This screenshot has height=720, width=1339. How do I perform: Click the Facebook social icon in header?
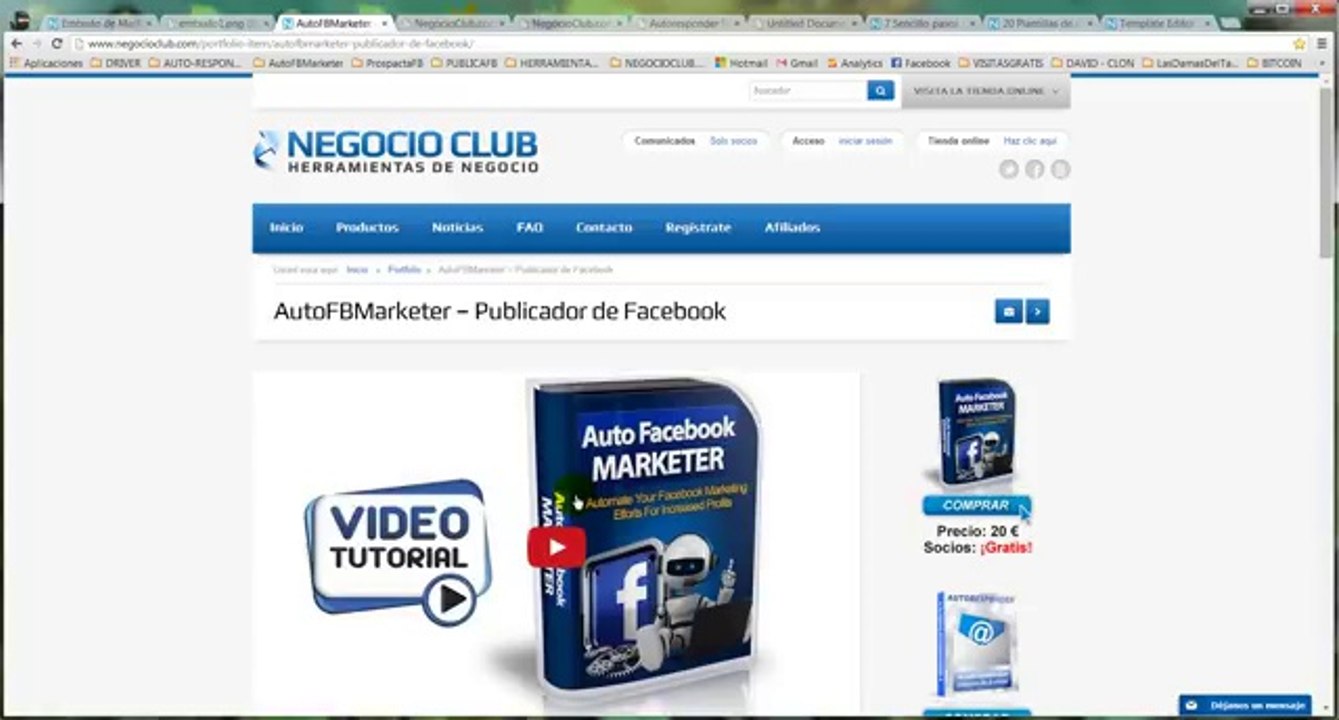(1035, 169)
